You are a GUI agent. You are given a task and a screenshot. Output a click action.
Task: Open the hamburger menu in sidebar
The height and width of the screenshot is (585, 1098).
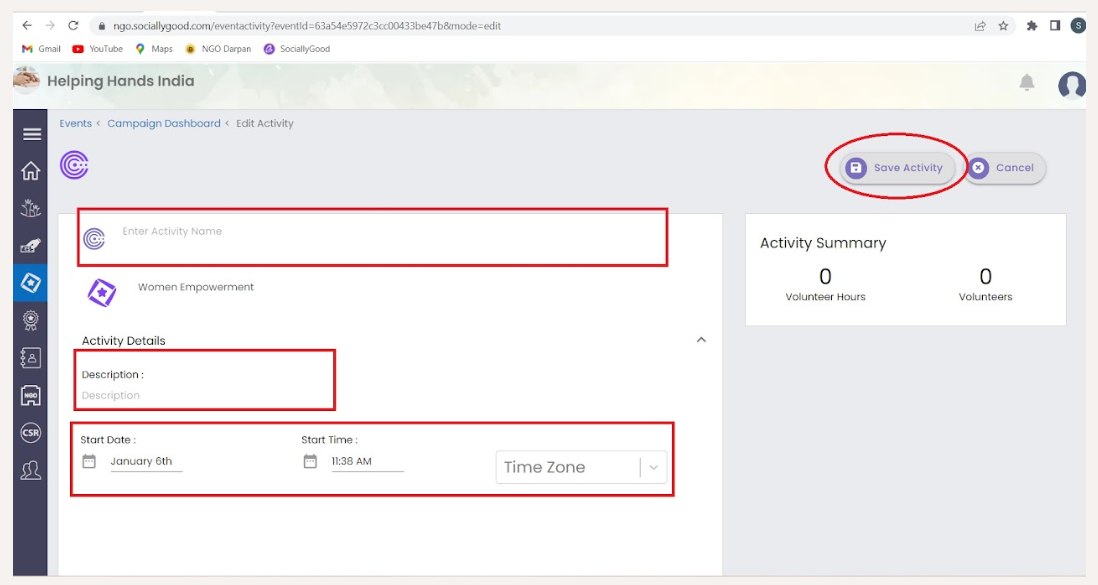coord(31,134)
